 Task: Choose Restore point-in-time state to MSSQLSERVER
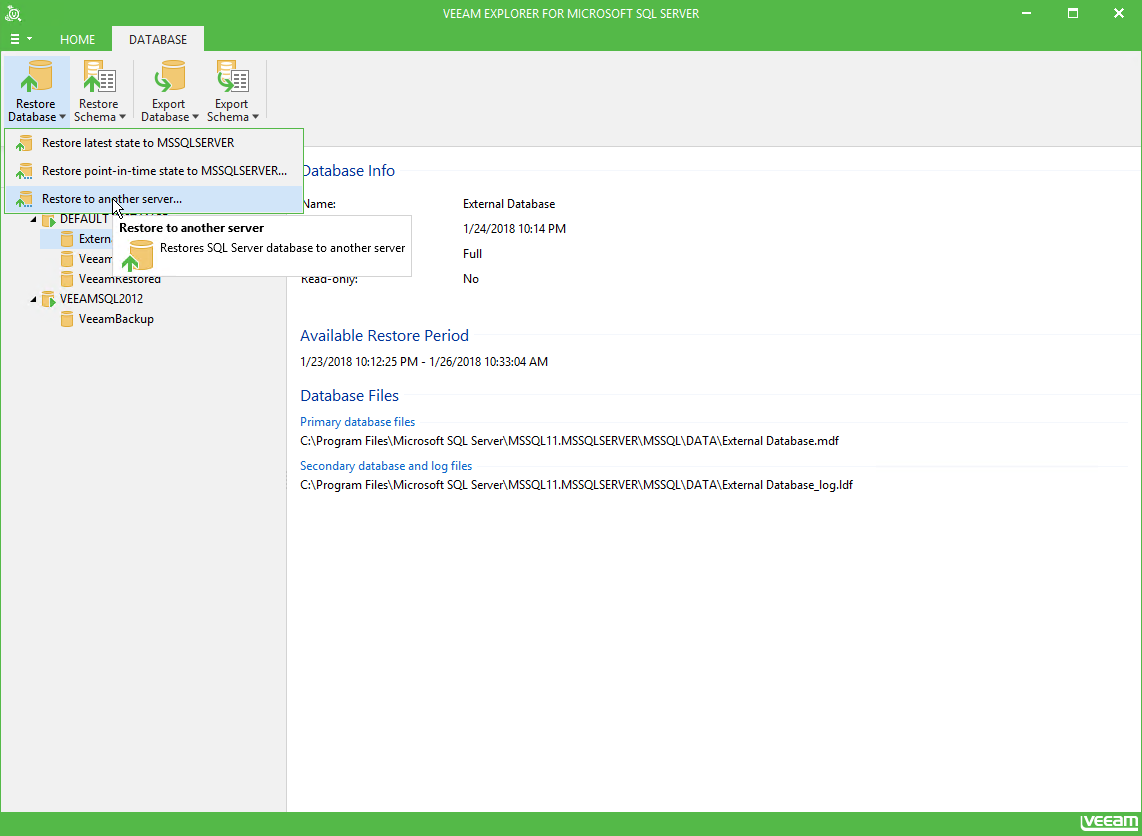pos(154,171)
